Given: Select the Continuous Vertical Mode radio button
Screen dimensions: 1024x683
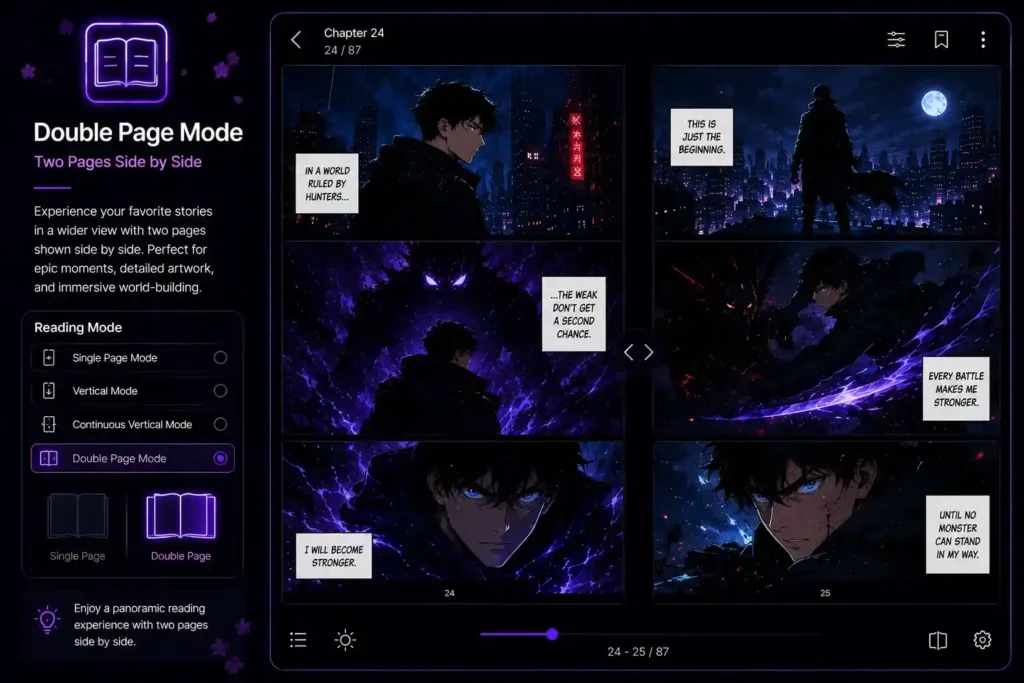Looking at the screenshot, I should coord(220,424).
